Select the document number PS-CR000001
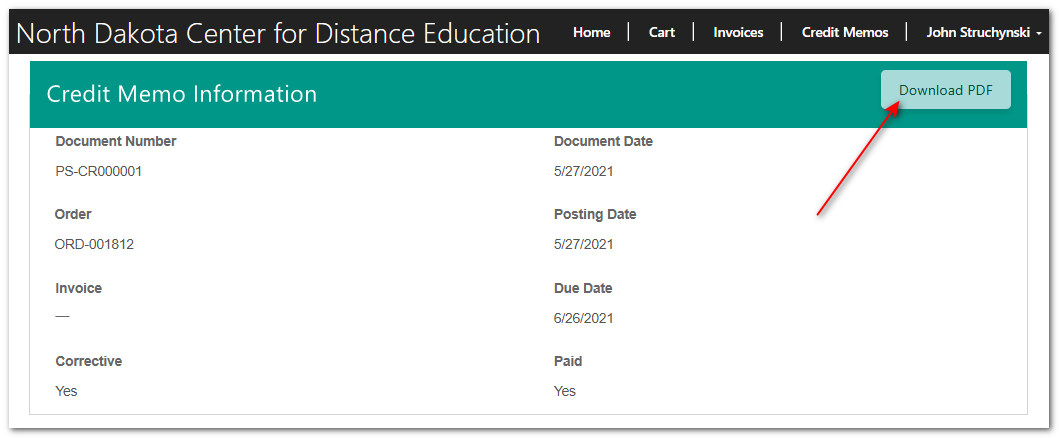 pyautogui.click(x=99, y=171)
